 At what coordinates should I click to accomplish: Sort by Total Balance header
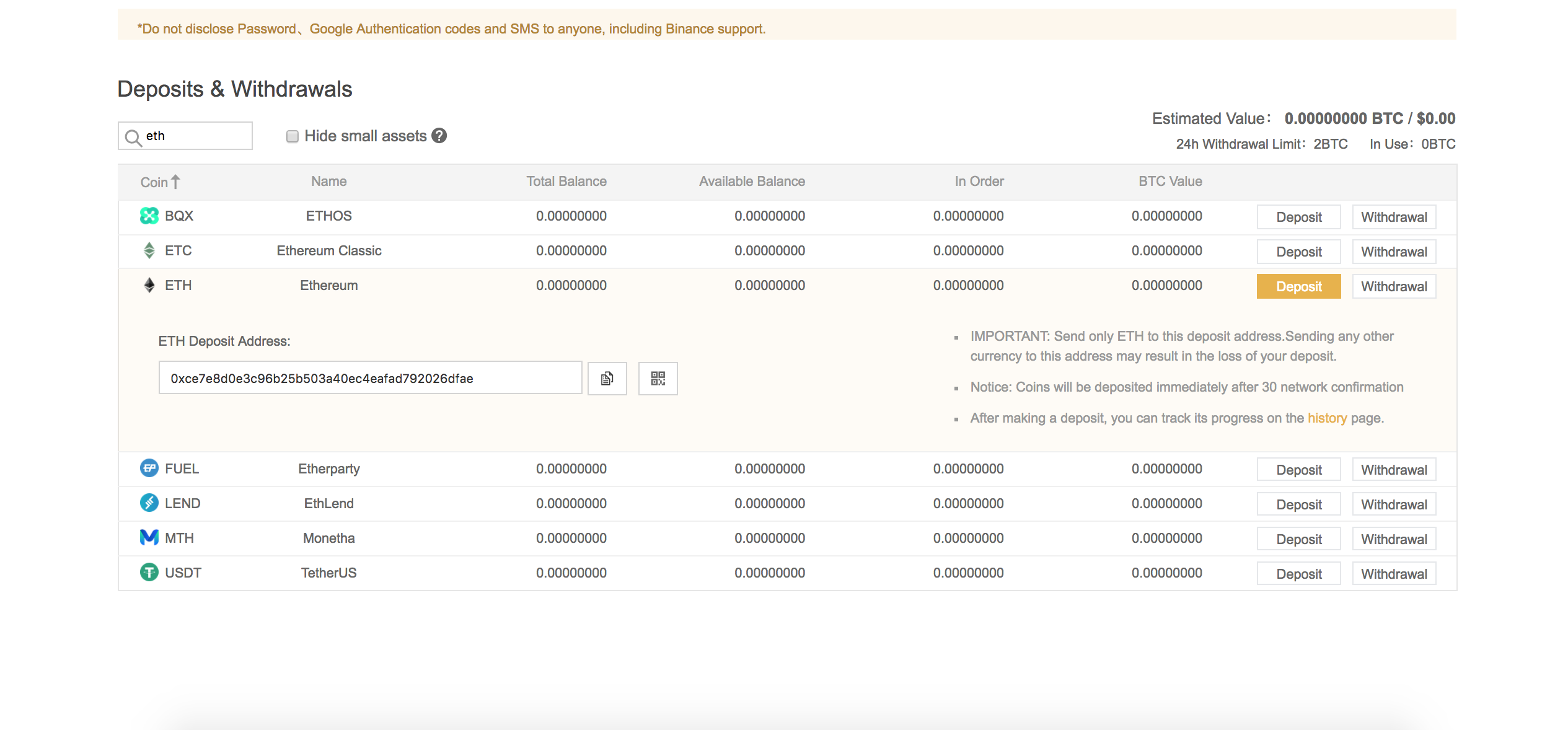[566, 182]
